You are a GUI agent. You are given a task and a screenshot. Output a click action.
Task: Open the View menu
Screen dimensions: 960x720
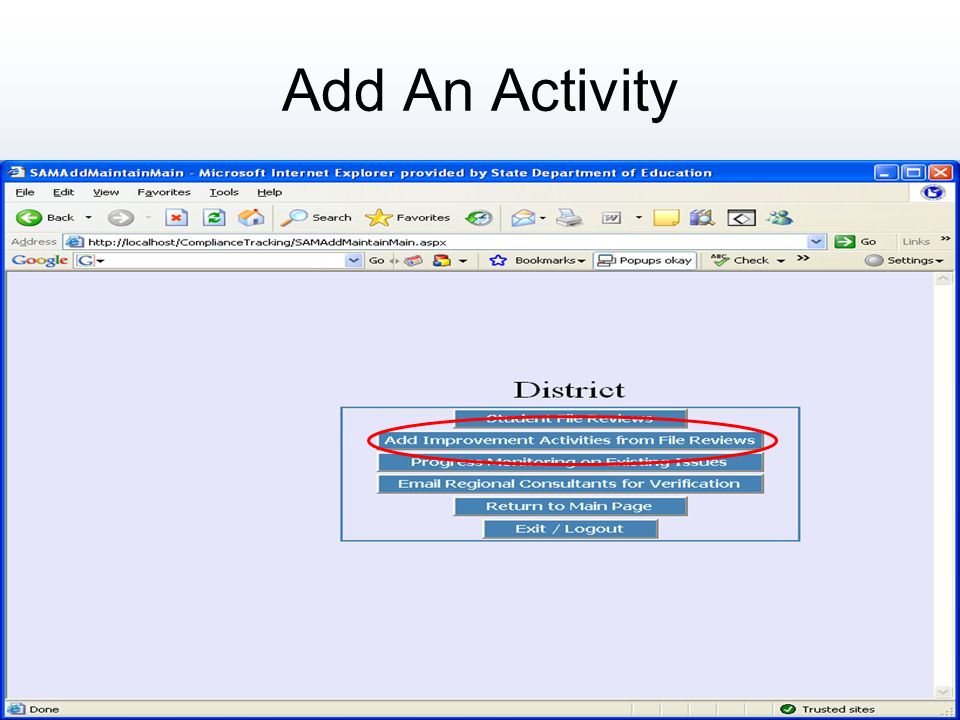(106, 192)
